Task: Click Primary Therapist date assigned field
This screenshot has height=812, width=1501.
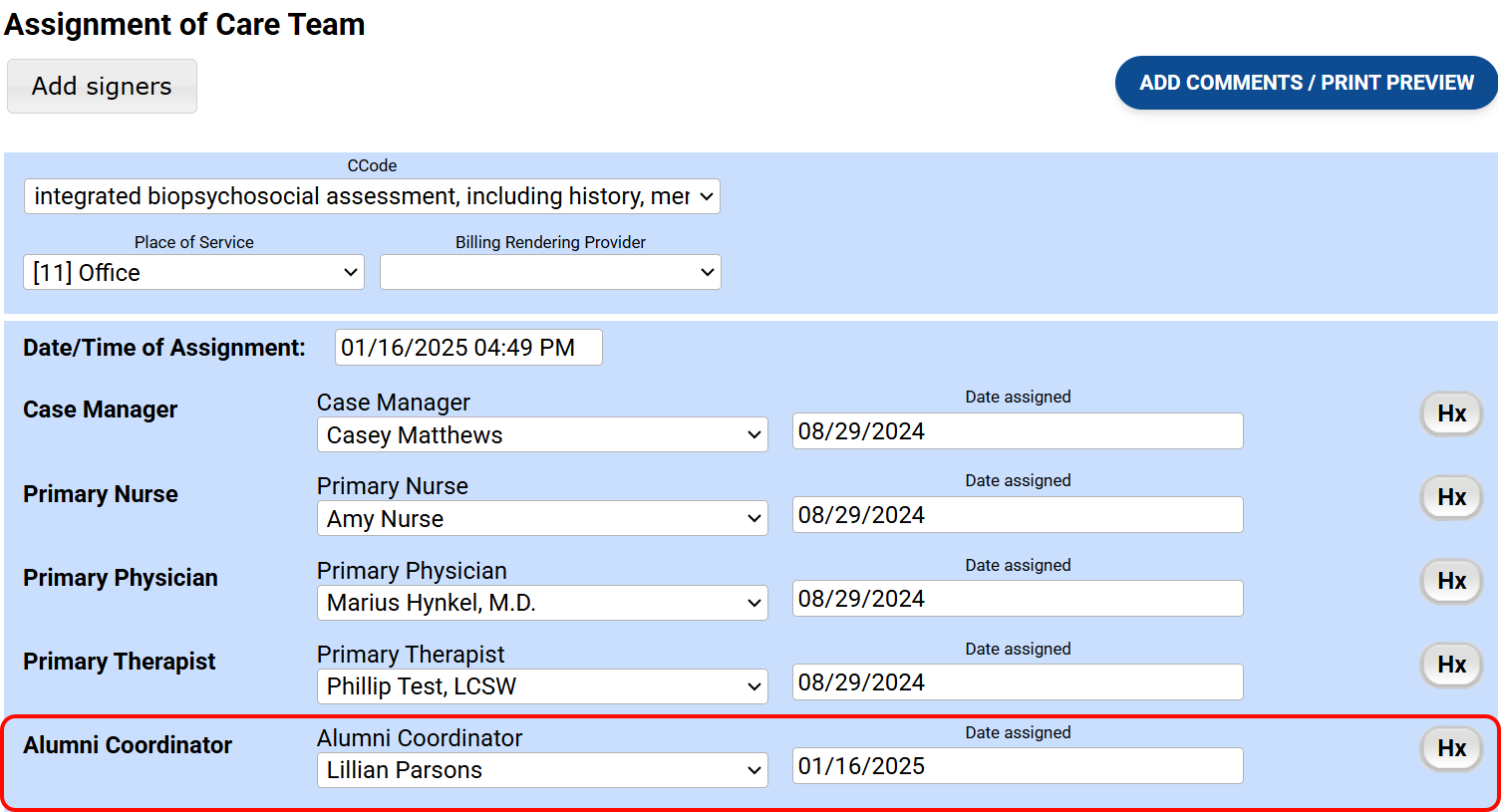Action: pyautogui.click(x=1017, y=682)
